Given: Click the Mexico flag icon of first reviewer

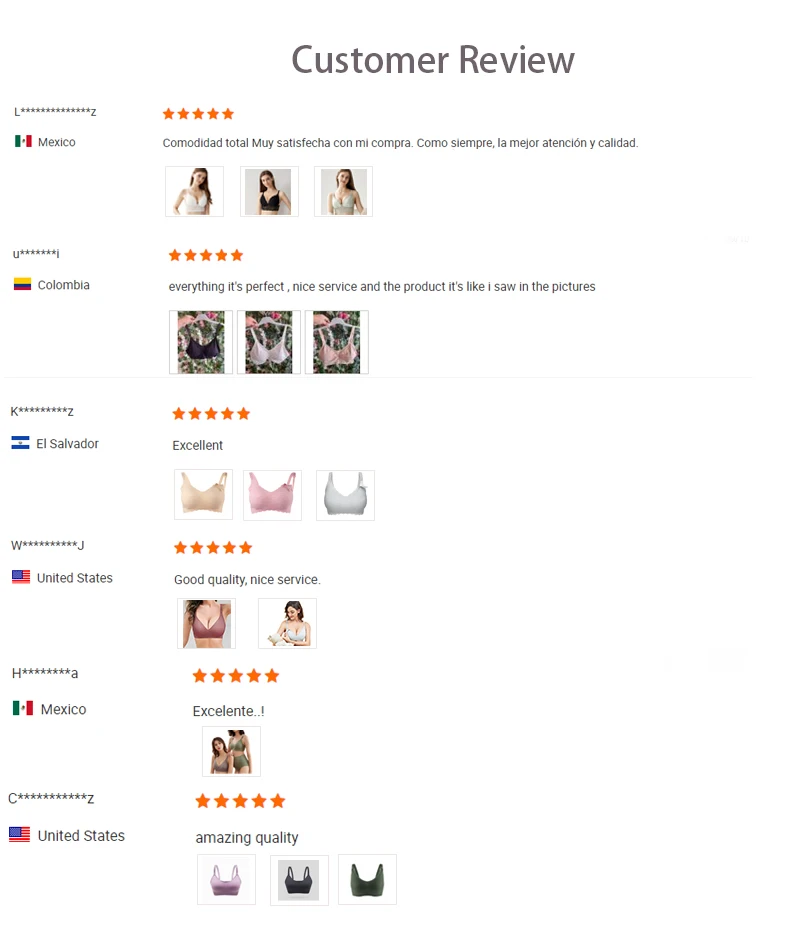Looking at the screenshot, I should point(23,141).
